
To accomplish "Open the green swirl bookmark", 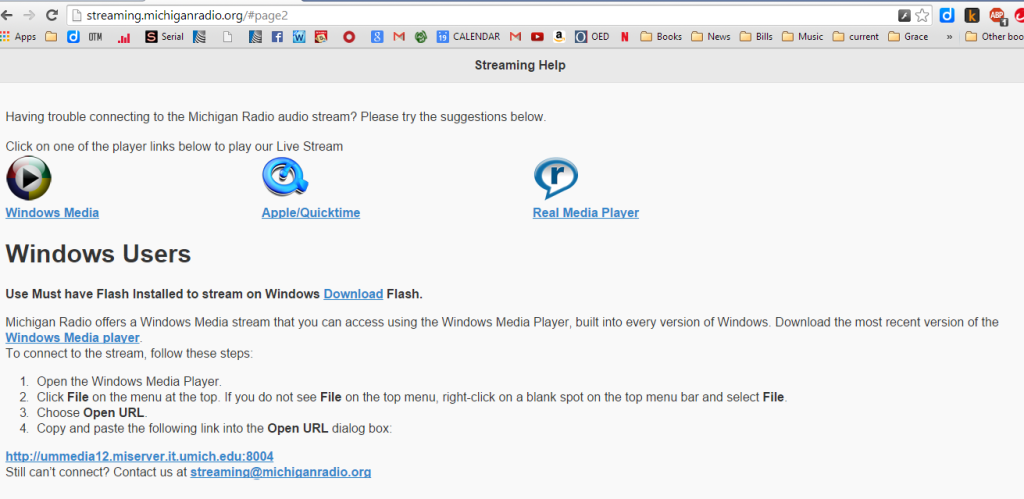I will click(421, 37).
